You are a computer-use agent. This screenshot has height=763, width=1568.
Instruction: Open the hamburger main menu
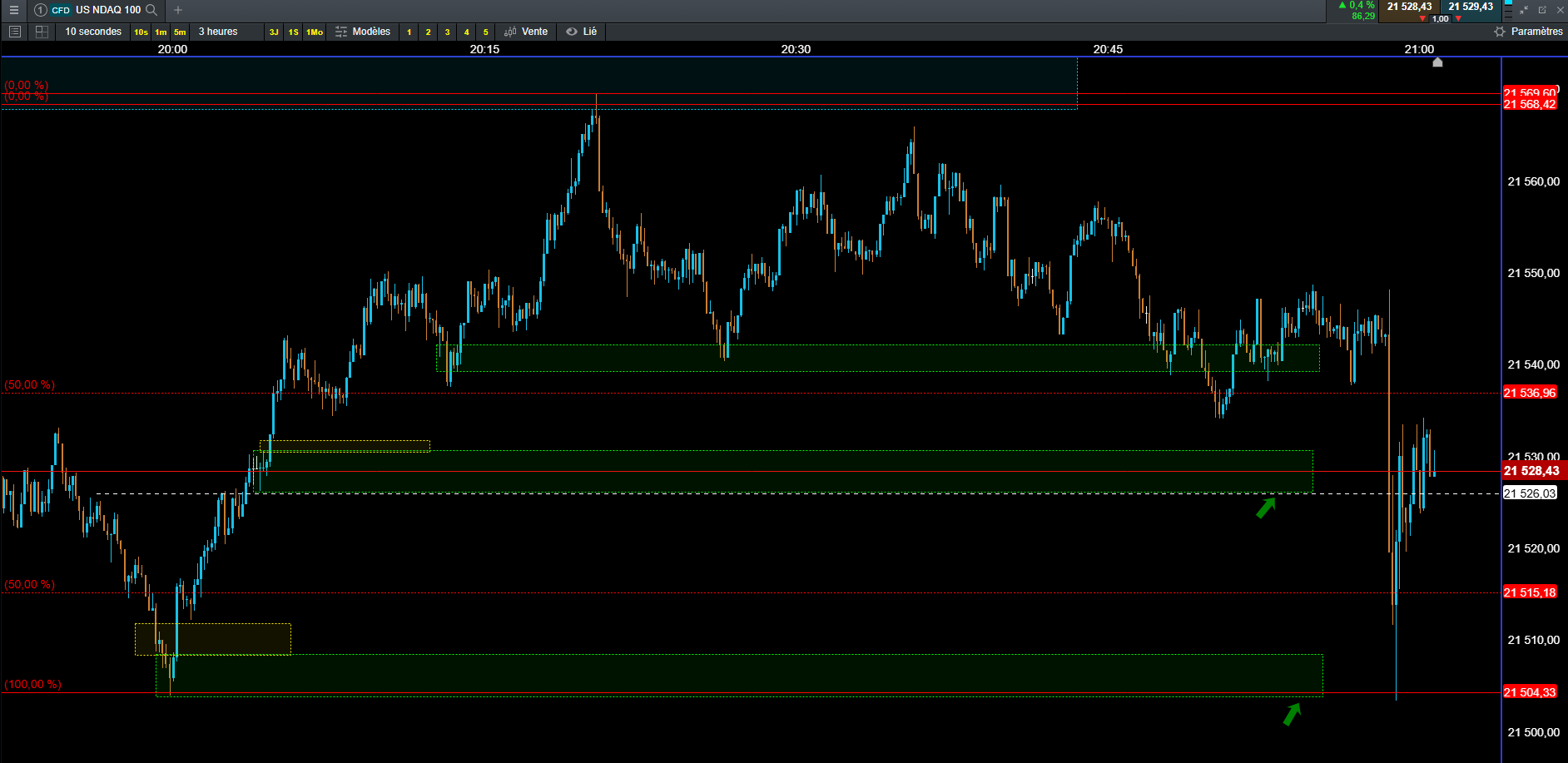pos(13,10)
